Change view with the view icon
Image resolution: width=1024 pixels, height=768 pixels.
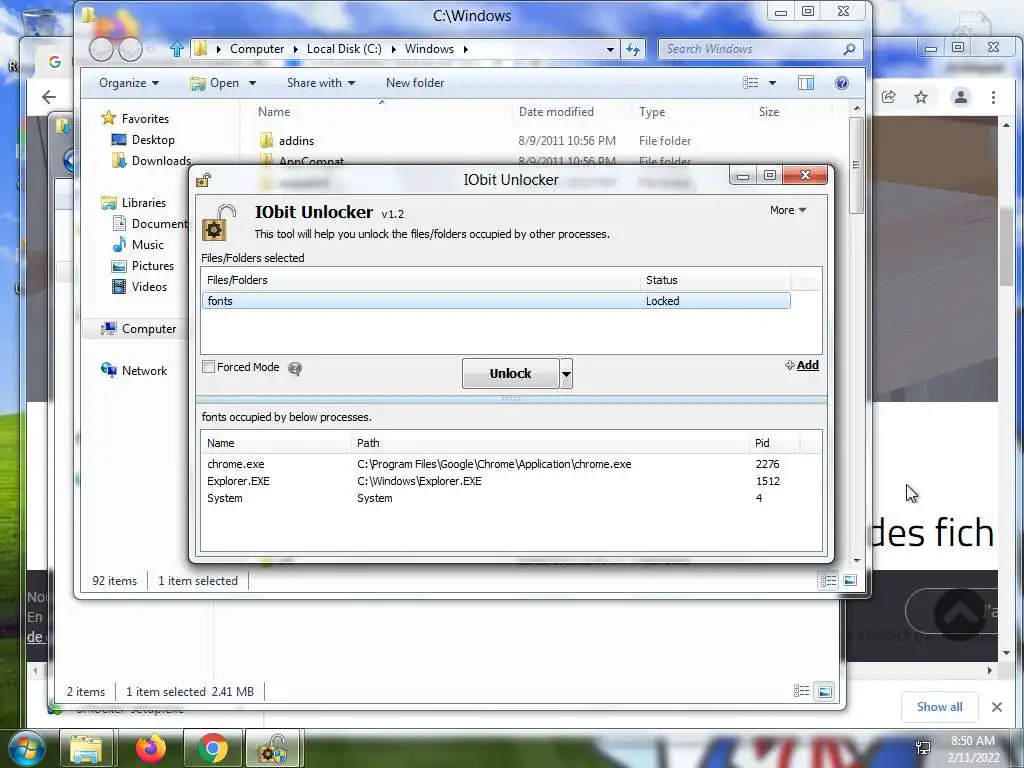pos(751,83)
